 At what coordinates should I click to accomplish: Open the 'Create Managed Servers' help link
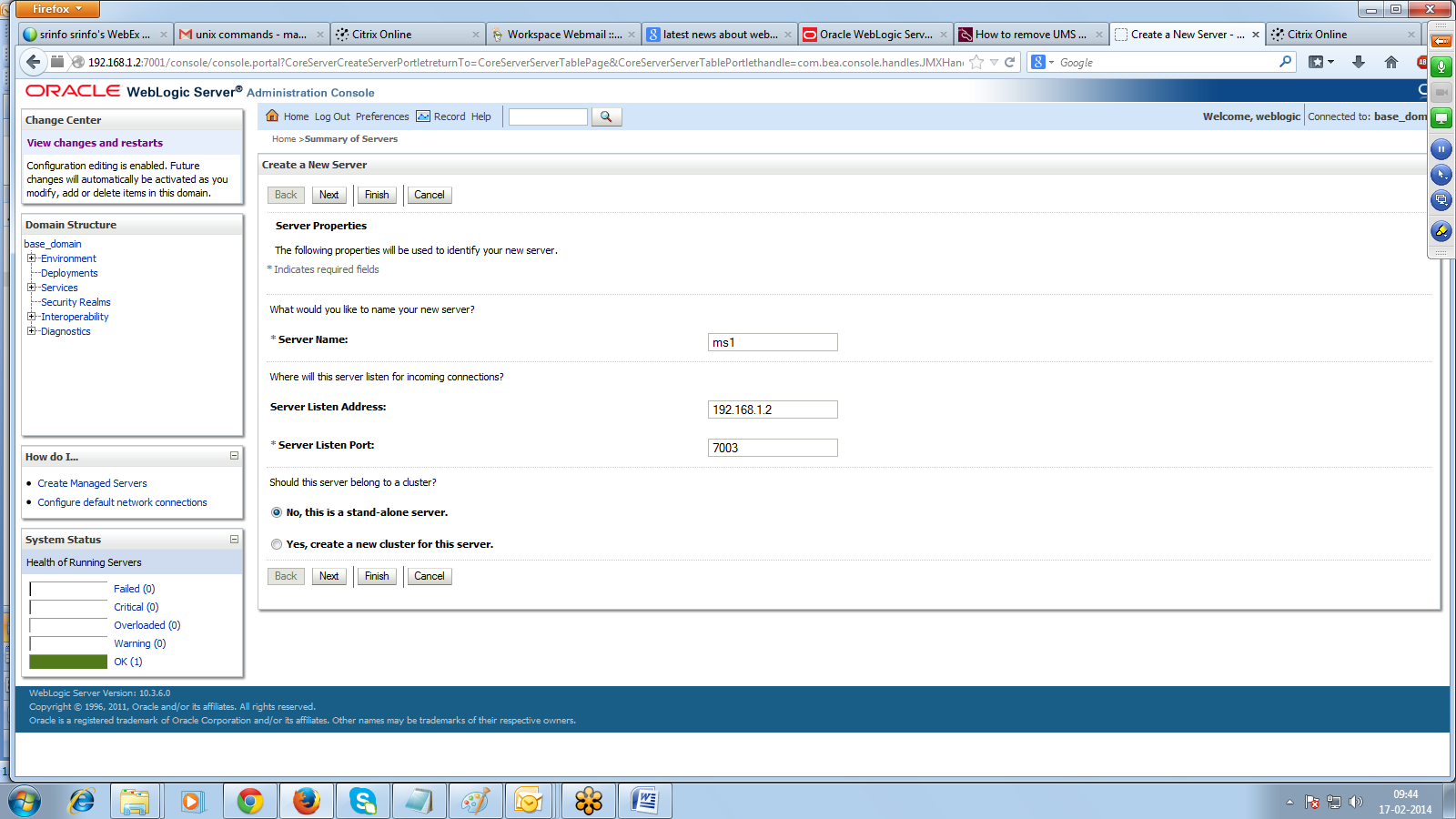92,483
